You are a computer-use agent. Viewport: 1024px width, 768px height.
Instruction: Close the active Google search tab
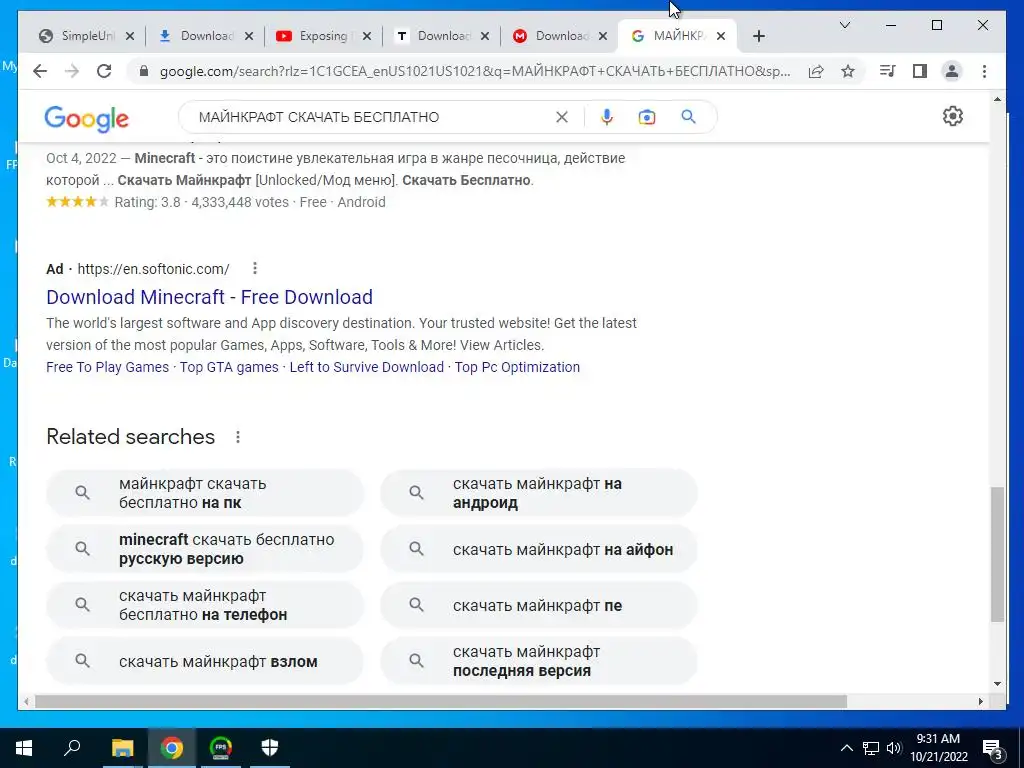721,37
